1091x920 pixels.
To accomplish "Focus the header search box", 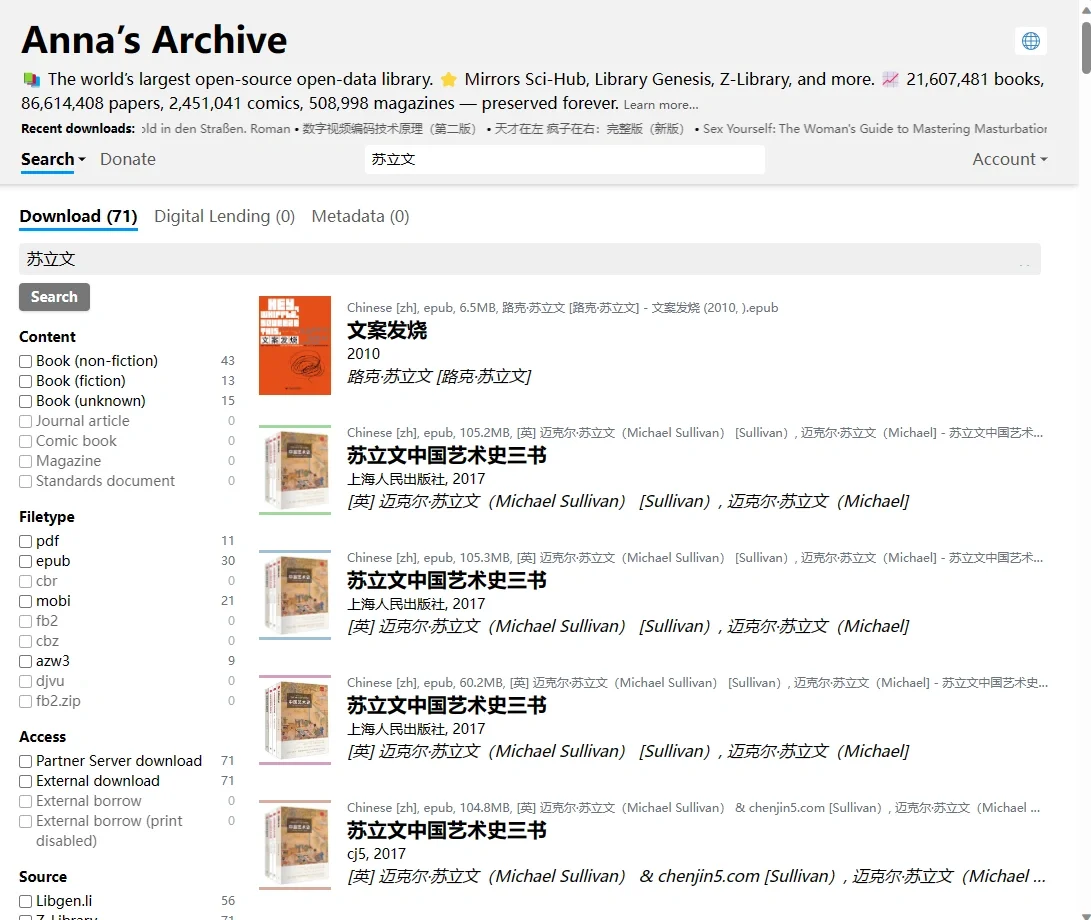I will [564, 159].
